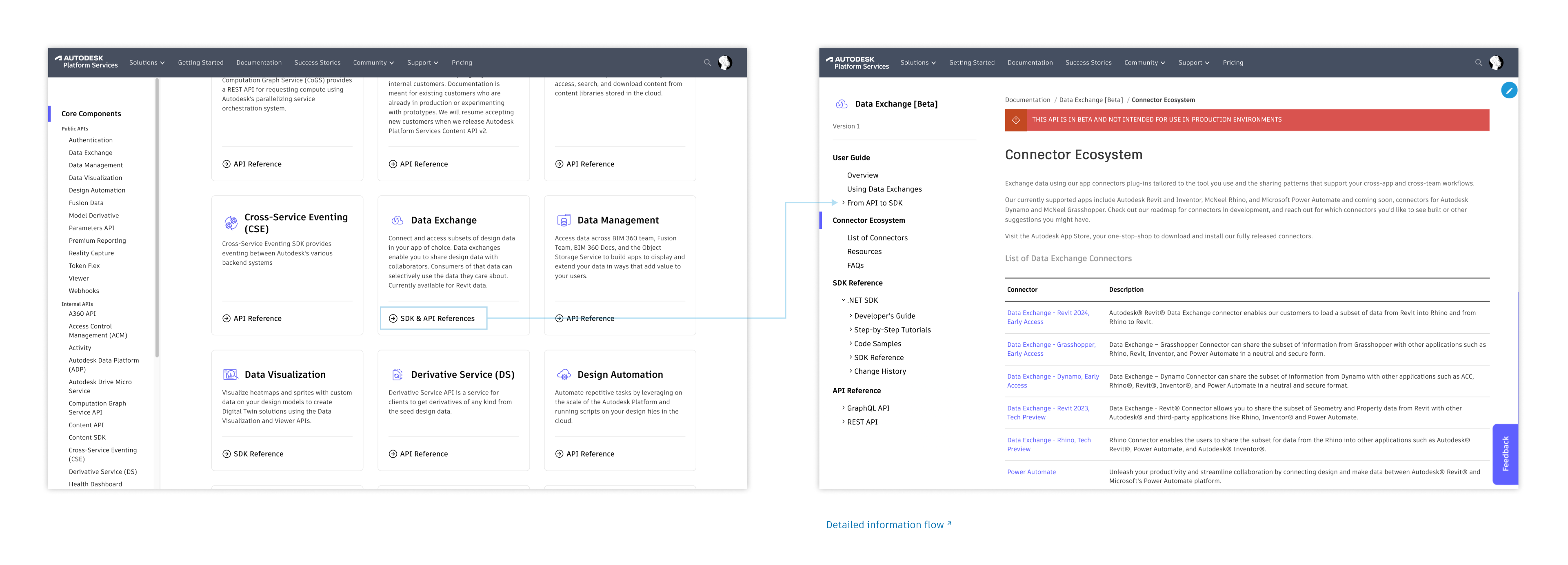Click the Data Visualization card icon

pos(231,374)
